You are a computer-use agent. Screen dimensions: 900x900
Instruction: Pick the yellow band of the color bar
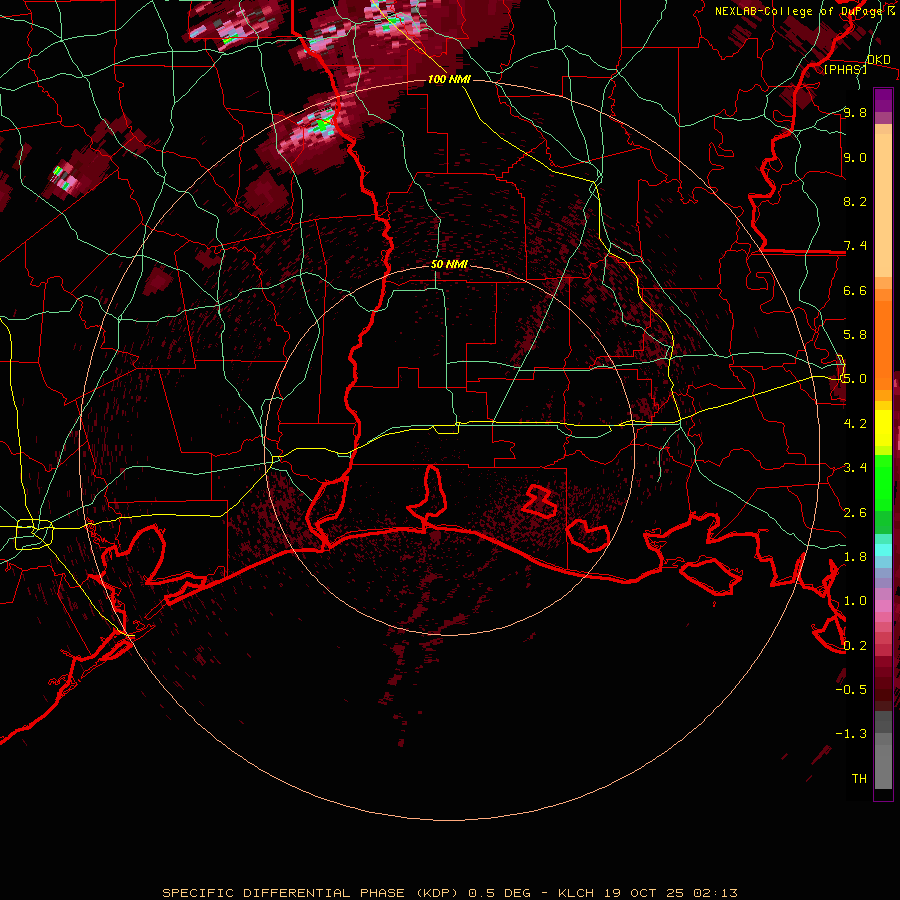tap(883, 428)
